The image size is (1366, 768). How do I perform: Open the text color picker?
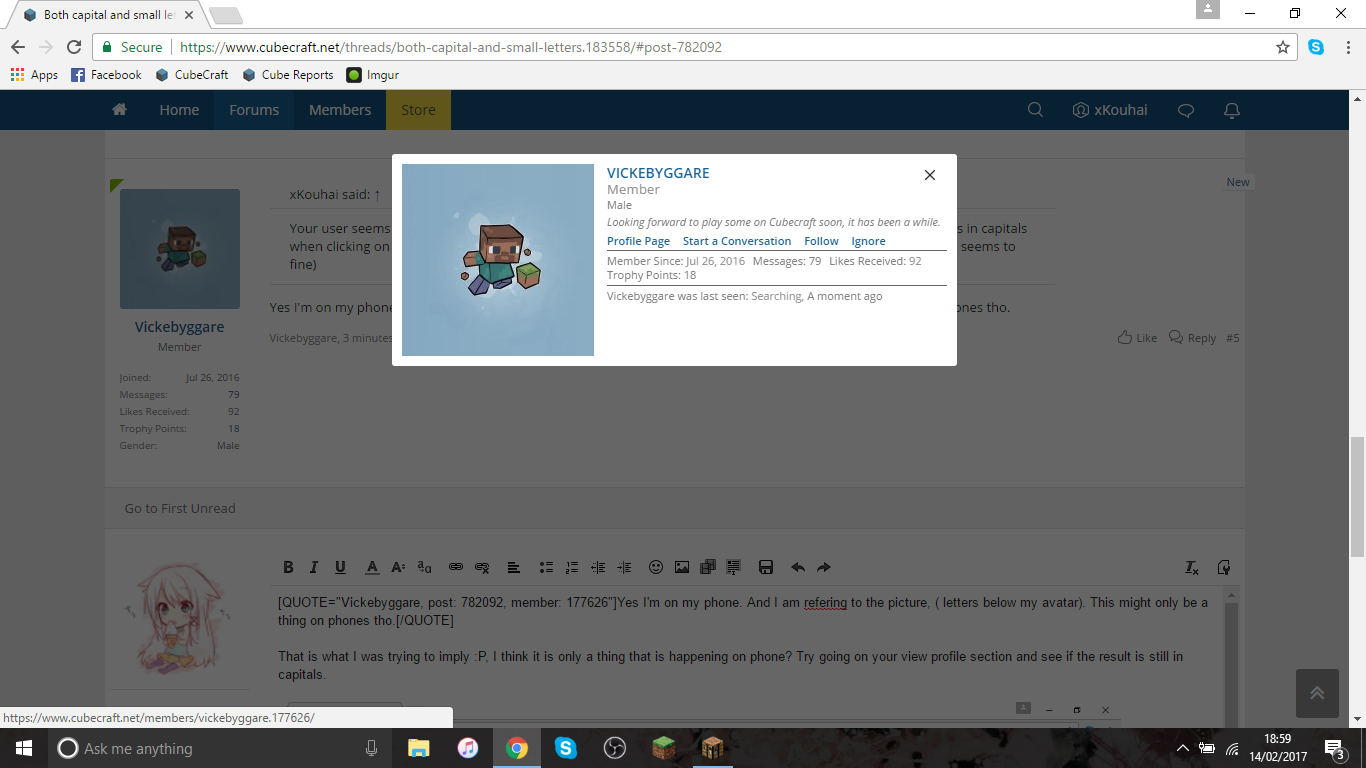click(372, 567)
